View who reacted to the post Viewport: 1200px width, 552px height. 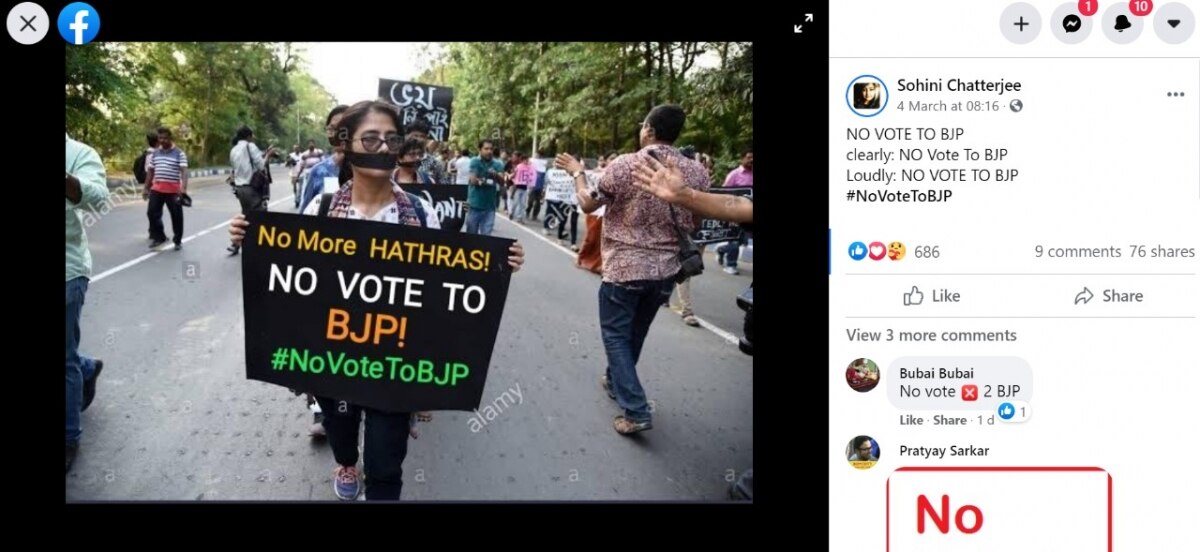893,252
